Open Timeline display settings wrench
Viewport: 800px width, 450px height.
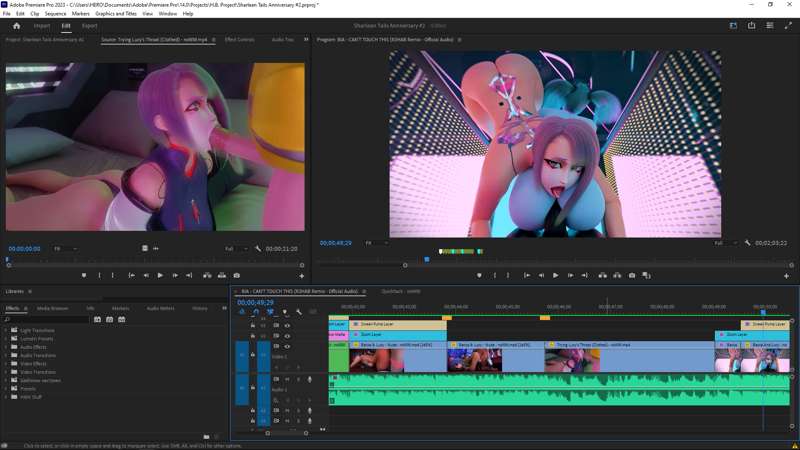299,312
